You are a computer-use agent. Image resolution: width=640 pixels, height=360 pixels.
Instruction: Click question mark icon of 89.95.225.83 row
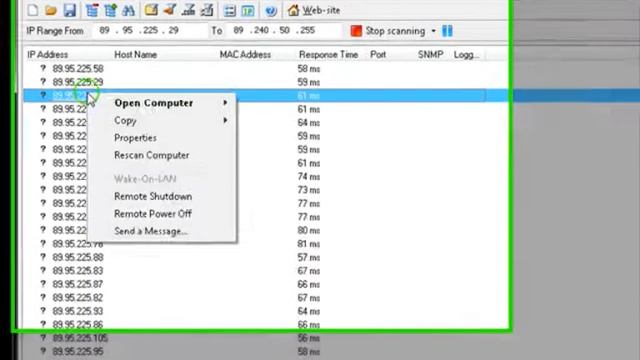(x=43, y=271)
